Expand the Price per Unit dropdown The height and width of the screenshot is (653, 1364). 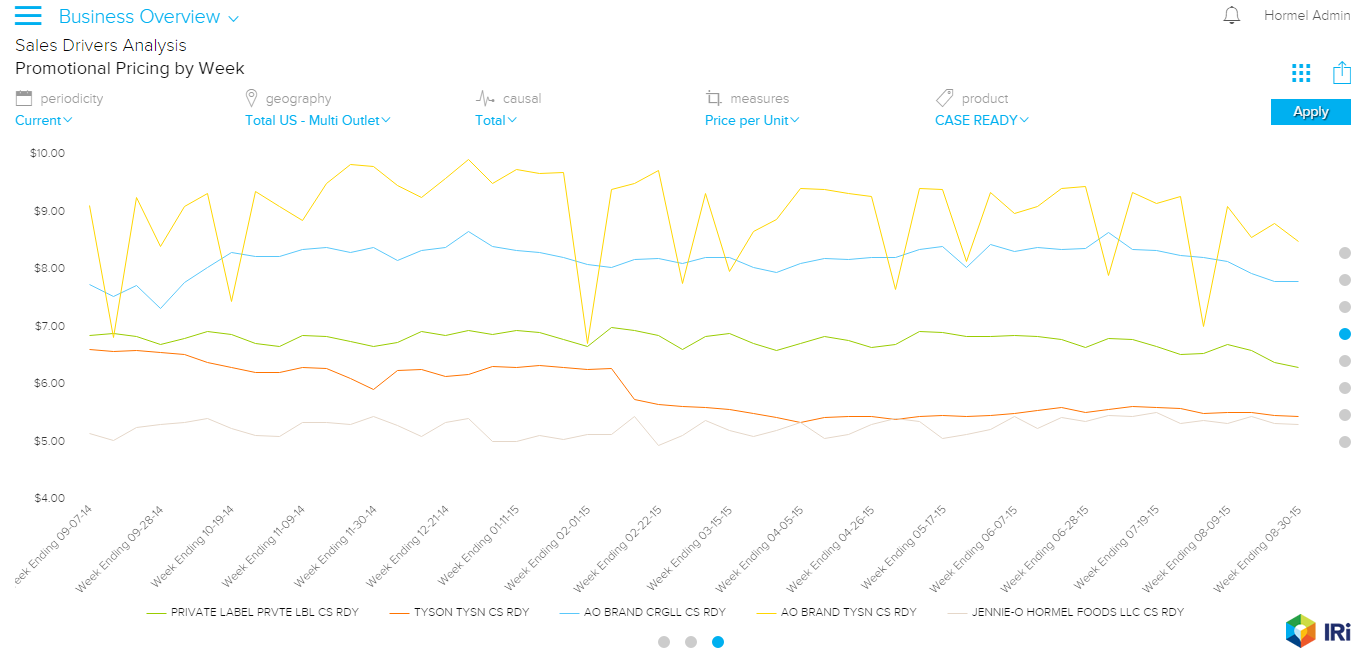click(x=752, y=121)
